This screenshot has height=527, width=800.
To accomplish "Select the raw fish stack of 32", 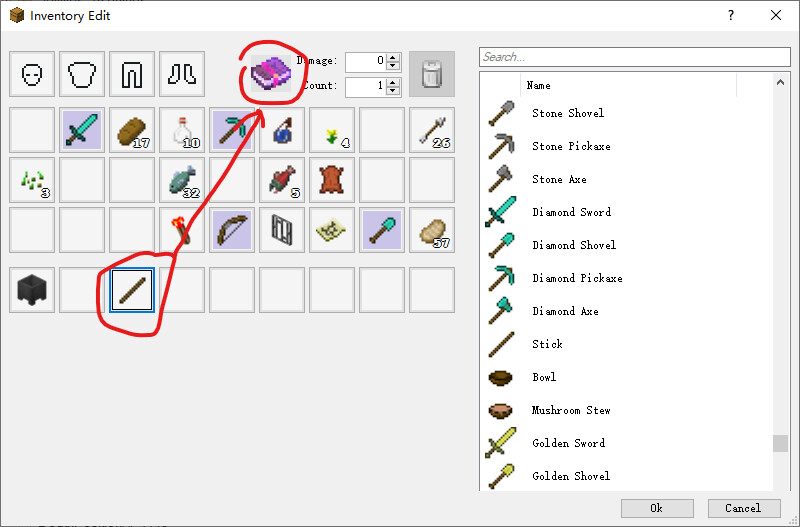I will point(182,180).
